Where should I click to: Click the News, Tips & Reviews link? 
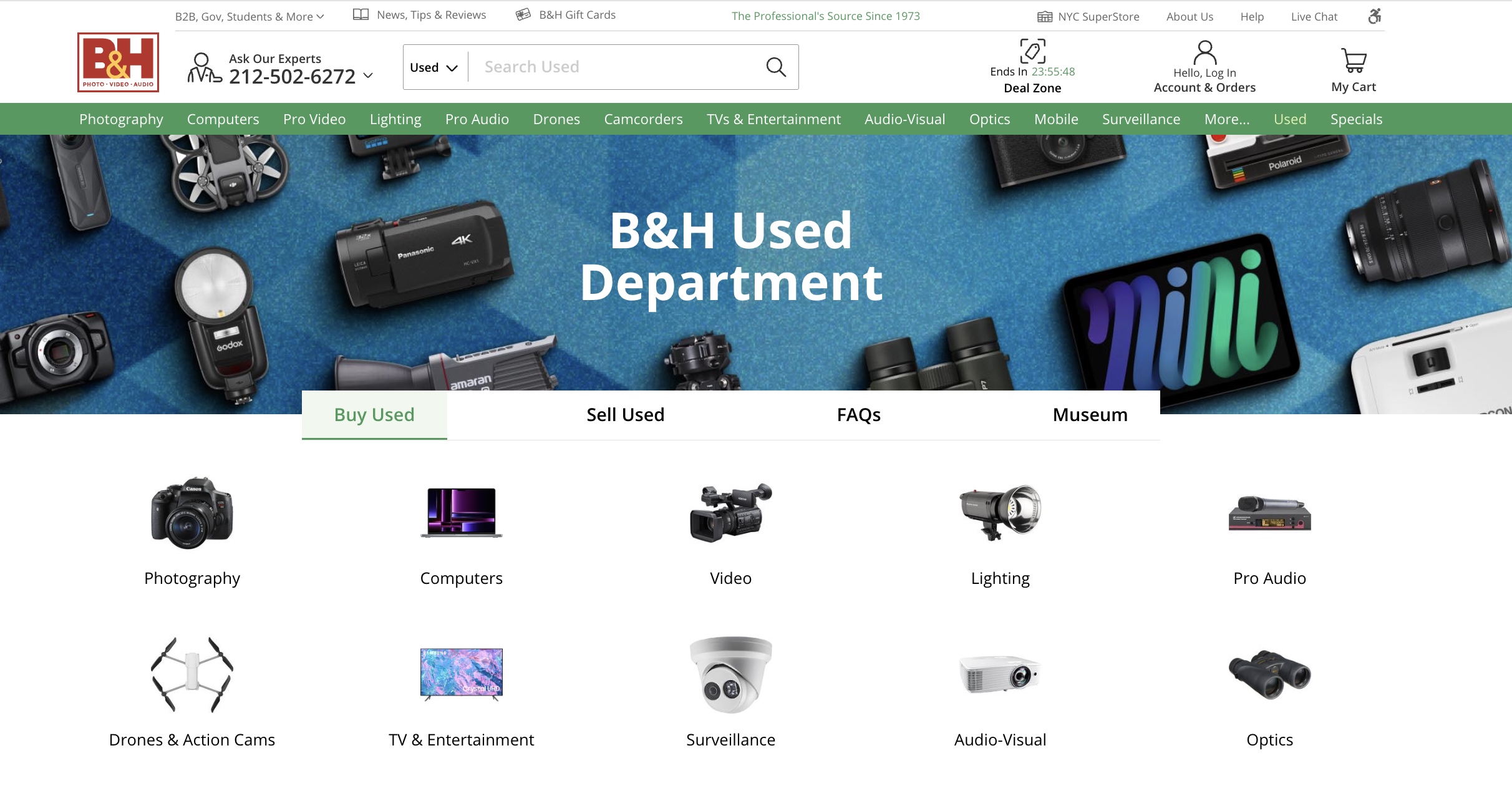(x=431, y=15)
